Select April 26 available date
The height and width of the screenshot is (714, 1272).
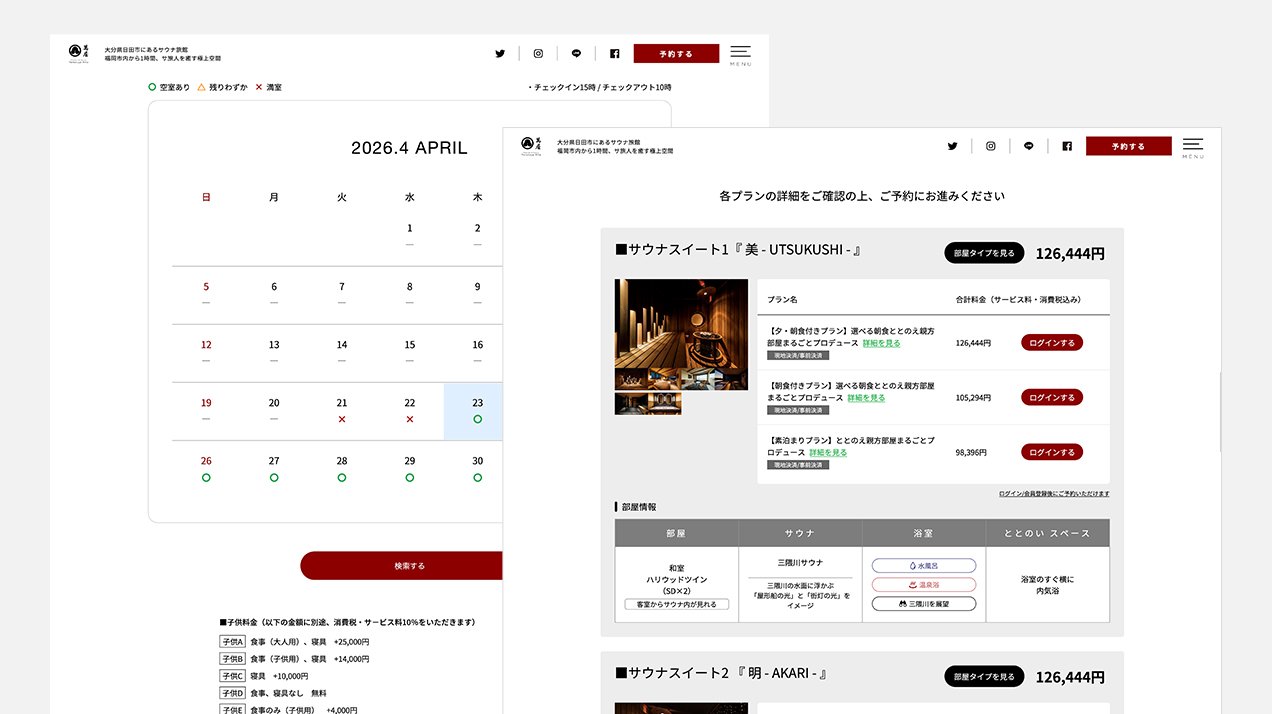point(206,469)
